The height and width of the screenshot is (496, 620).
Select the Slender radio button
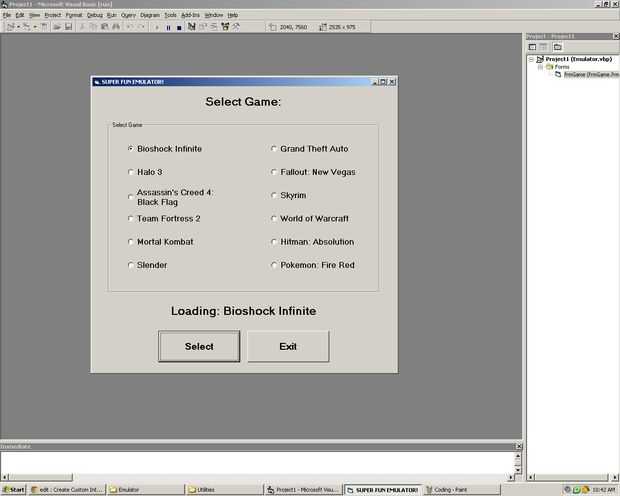click(130, 265)
